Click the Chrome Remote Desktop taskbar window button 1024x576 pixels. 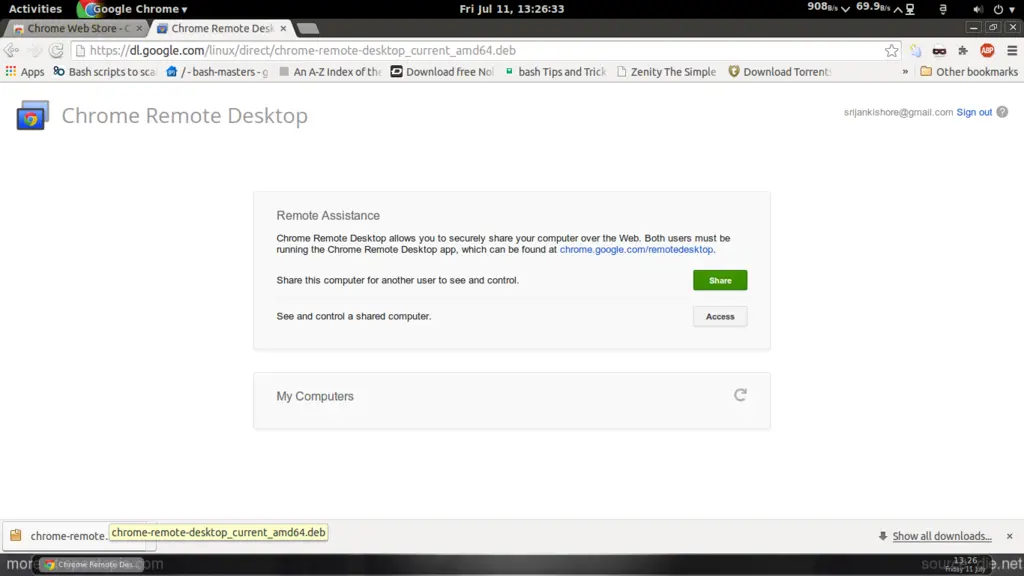click(x=91, y=564)
